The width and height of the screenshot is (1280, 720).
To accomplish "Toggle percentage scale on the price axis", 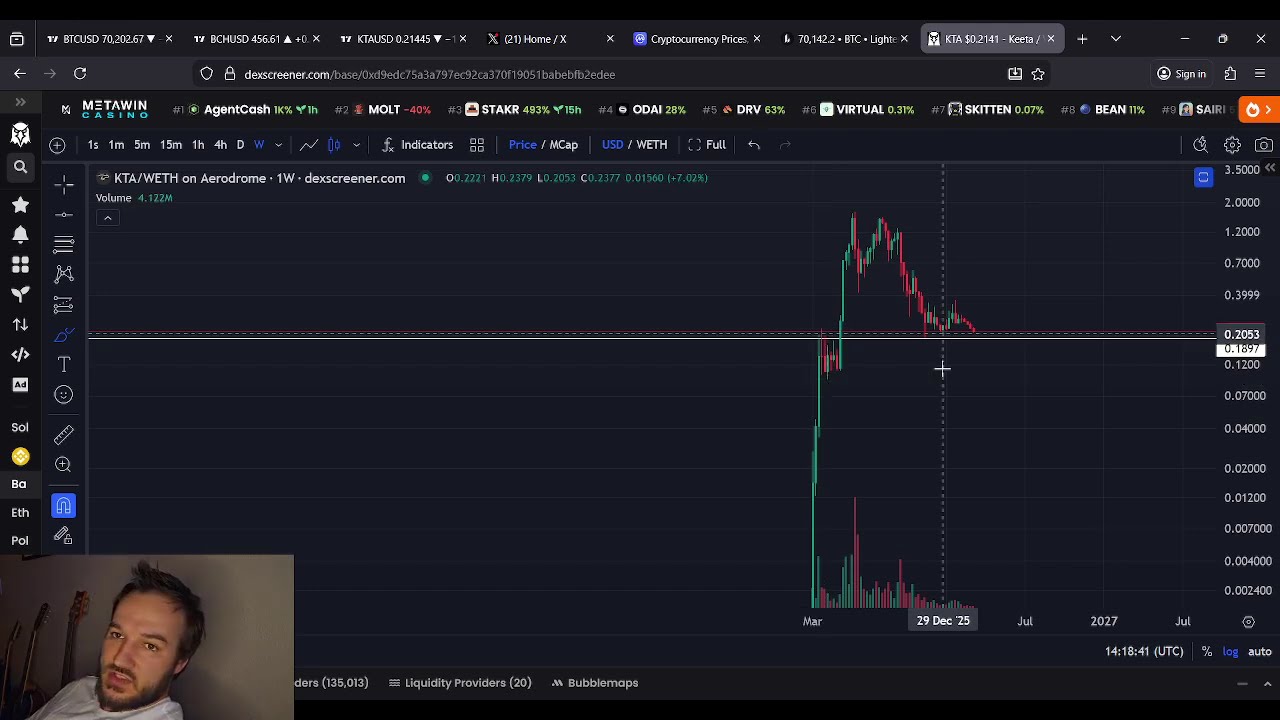I will point(1207,652).
